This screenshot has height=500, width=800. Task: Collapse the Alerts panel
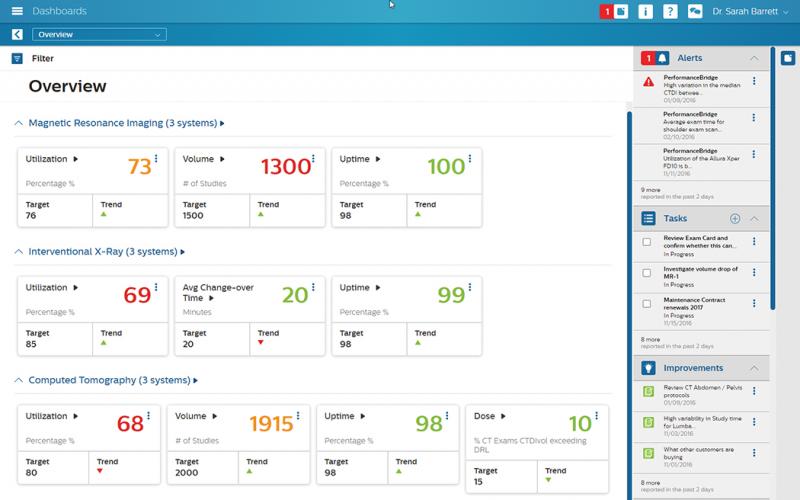point(754,59)
